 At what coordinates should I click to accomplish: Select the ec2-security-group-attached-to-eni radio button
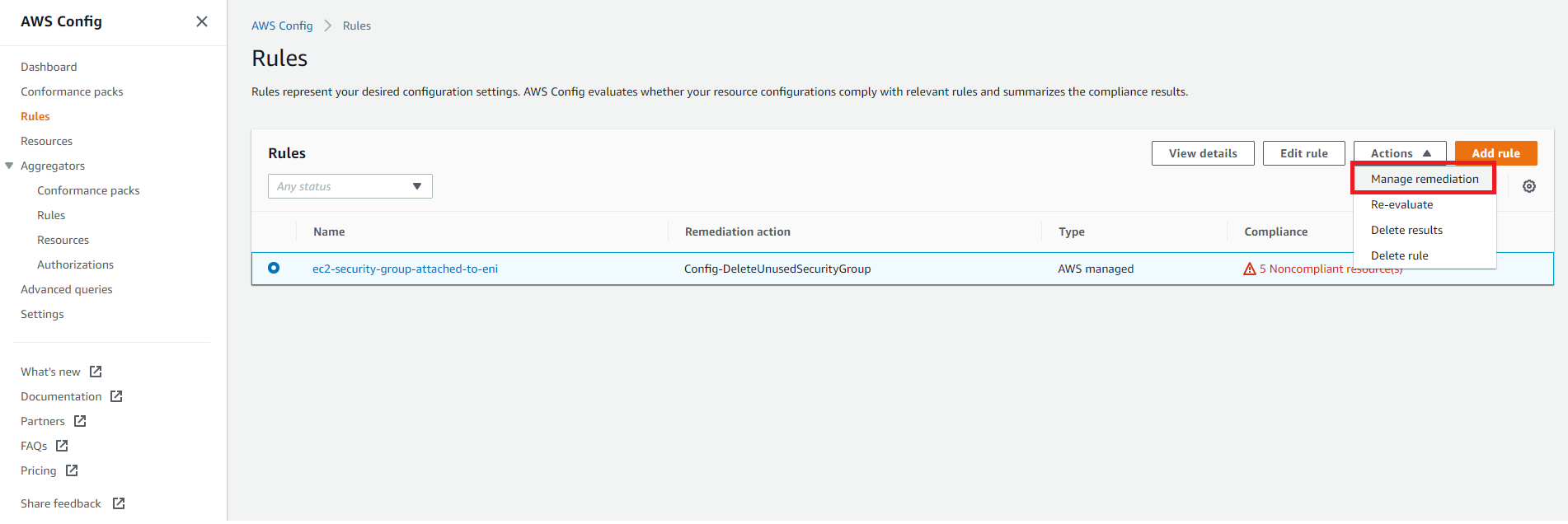(274, 268)
